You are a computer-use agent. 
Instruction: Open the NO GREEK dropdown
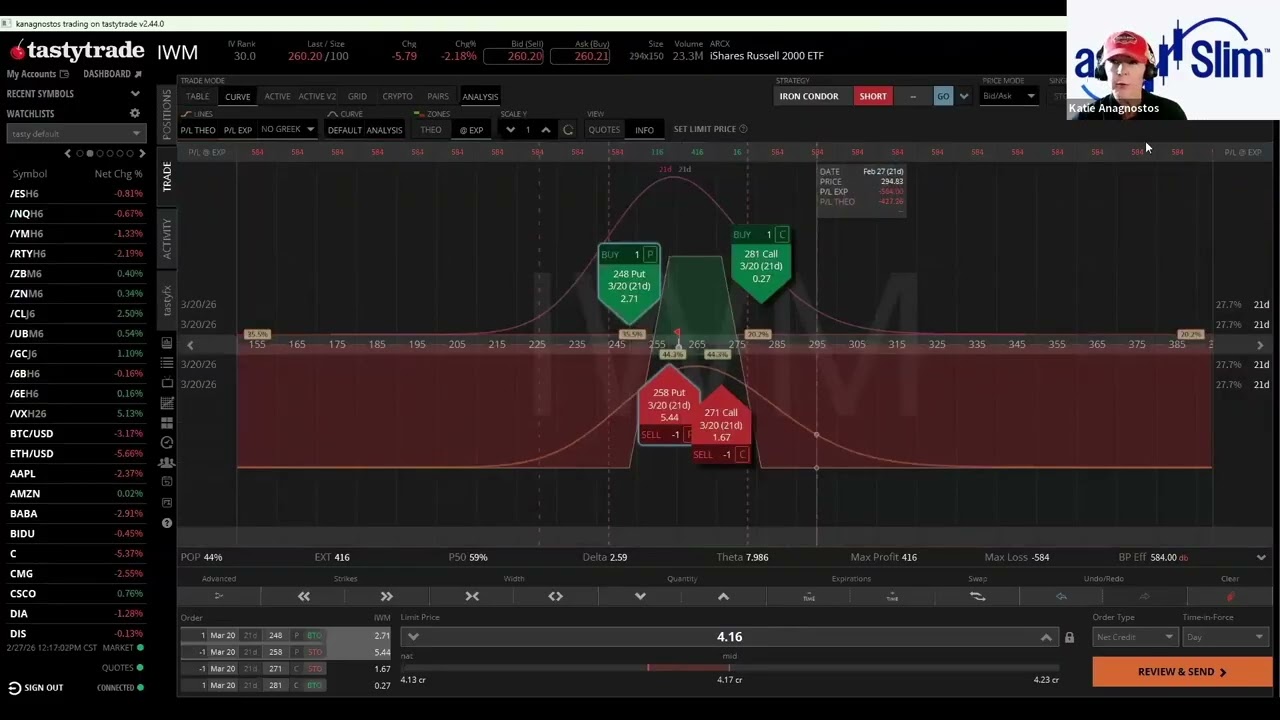coord(287,129)
